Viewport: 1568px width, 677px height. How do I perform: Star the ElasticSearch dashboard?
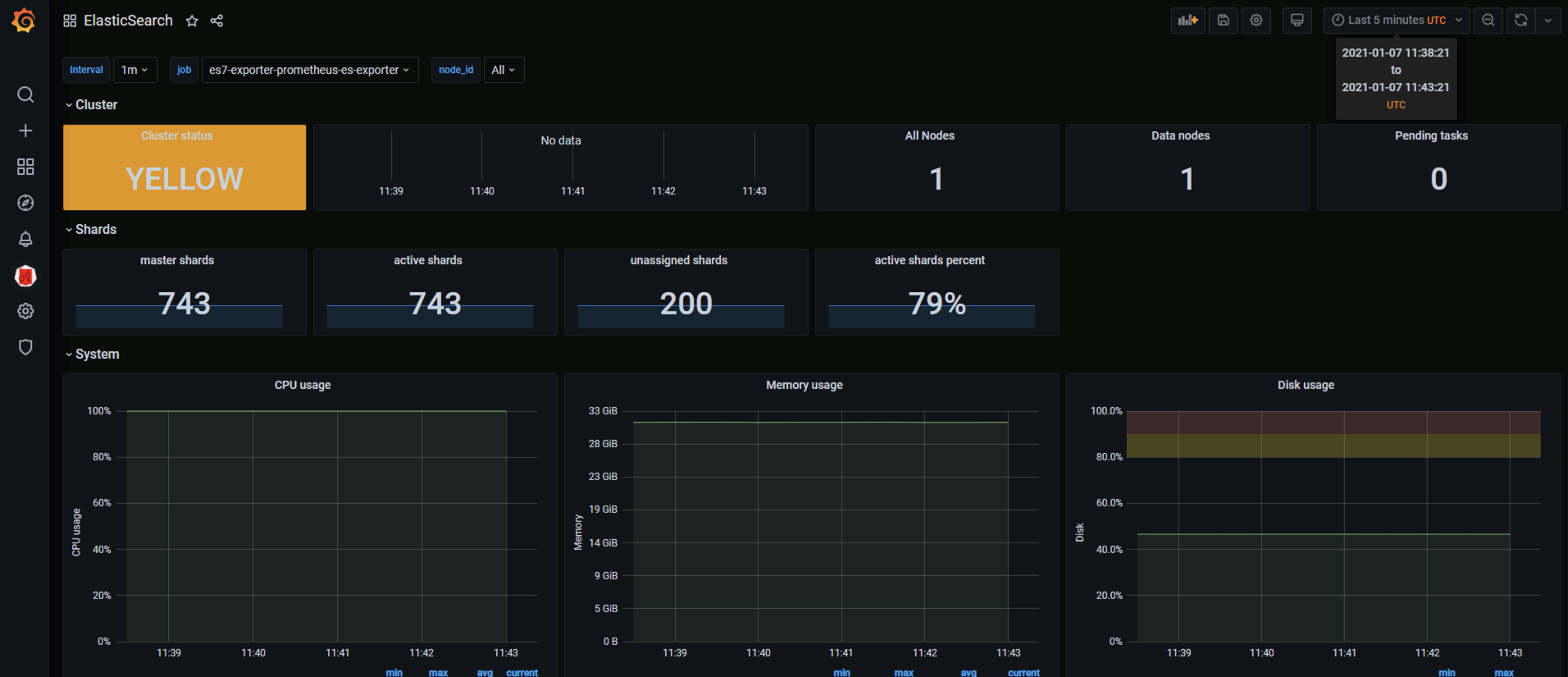tap(192, 21)
